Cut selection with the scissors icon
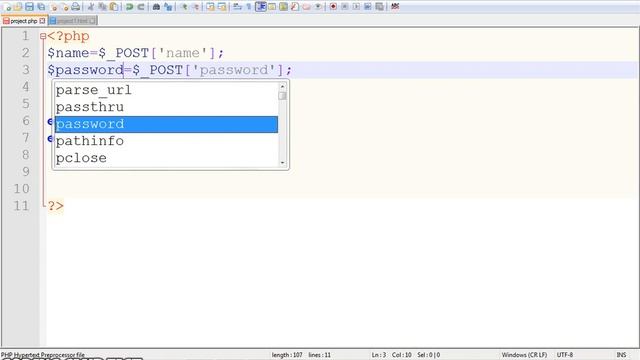 pos(91,7)
